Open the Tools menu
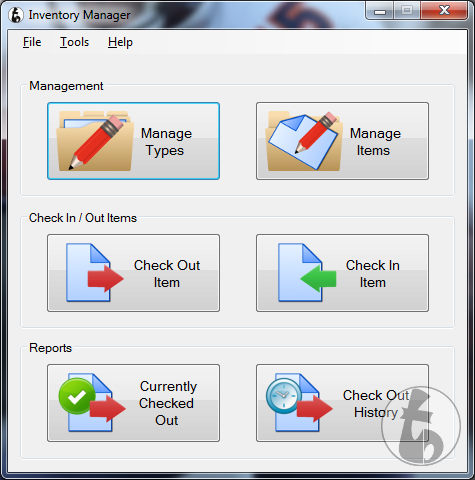Screen dimensions: 475x480 tap(74, 42)
